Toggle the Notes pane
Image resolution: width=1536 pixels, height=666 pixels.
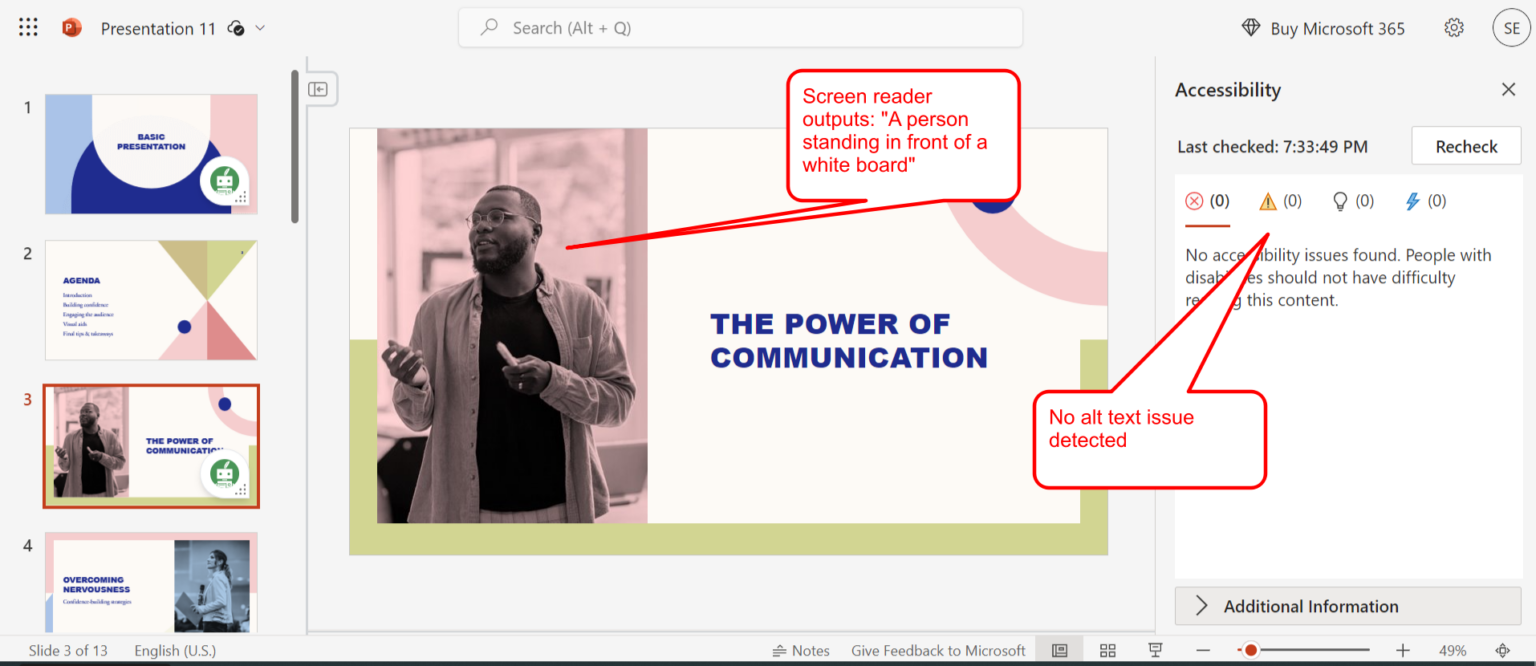(x=801, y=650)
